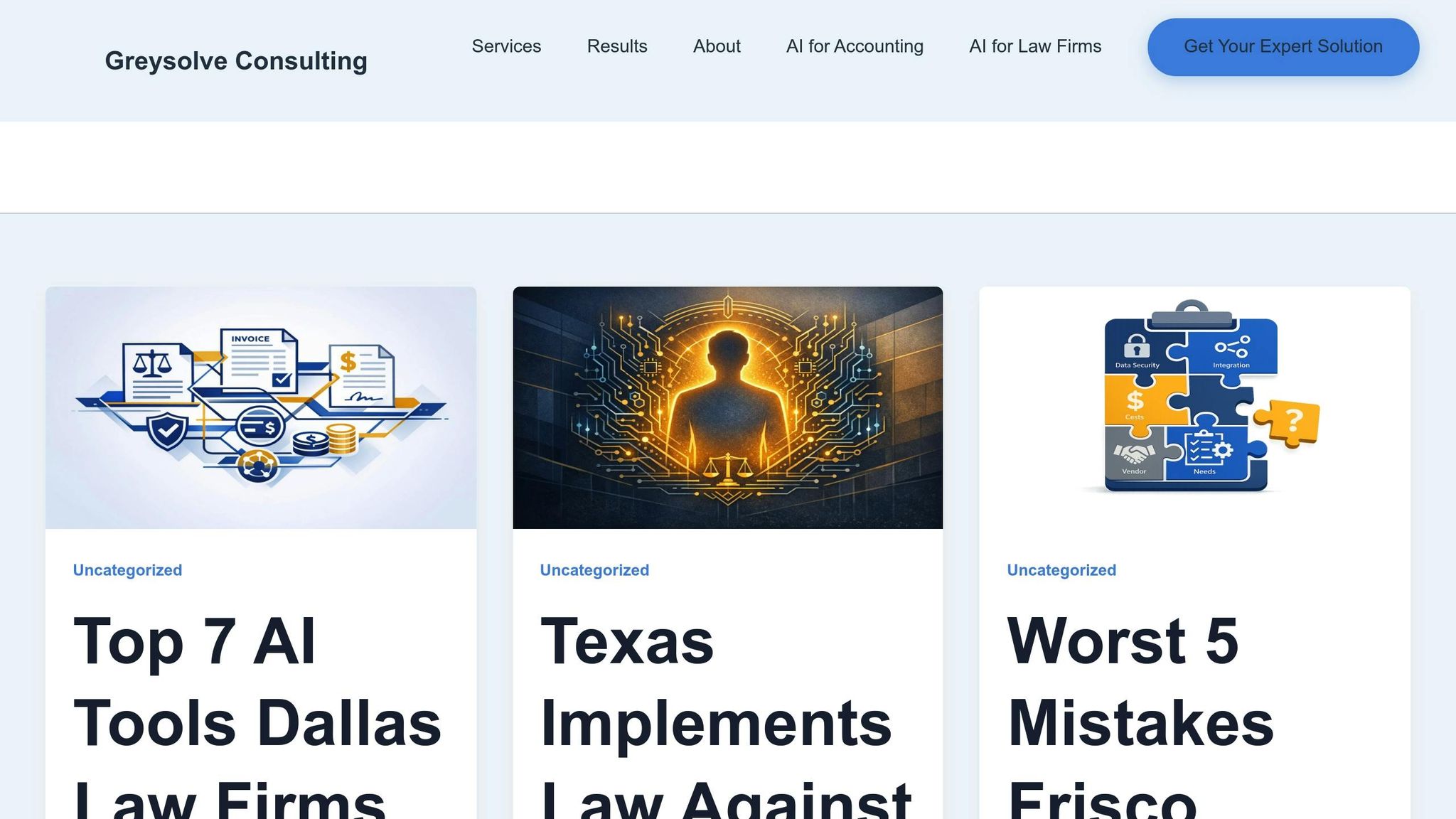Image resolution: width=1456 pixels, height=819 pixels.
Task: Click Uncategorized tag on Texas post
Action: click(x=594, y=570)
